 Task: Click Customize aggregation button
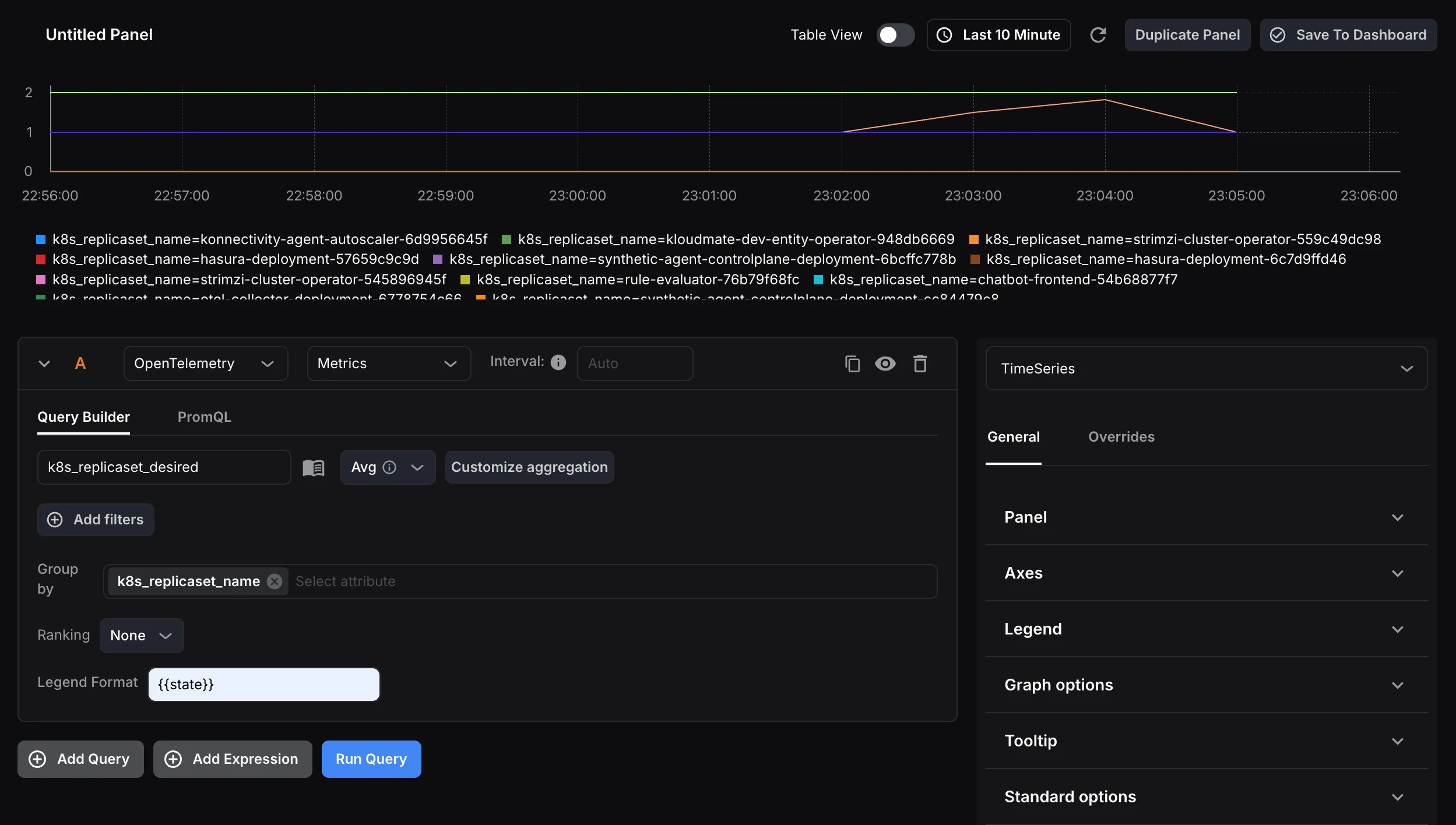pos(529,467)
